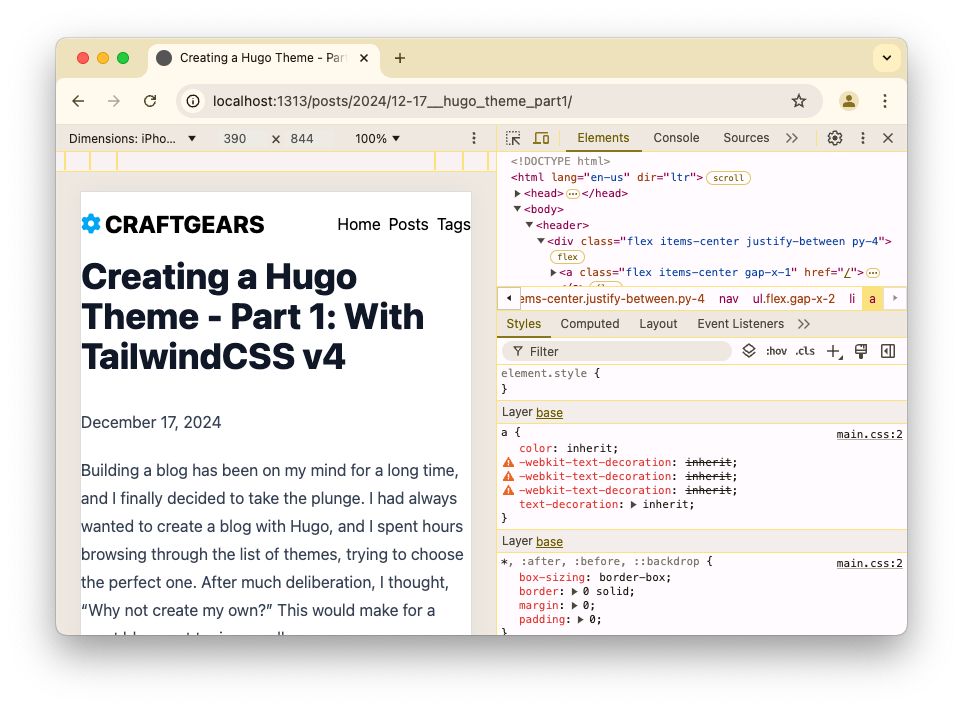Open main.css:2 link beside the a rule

869,434
